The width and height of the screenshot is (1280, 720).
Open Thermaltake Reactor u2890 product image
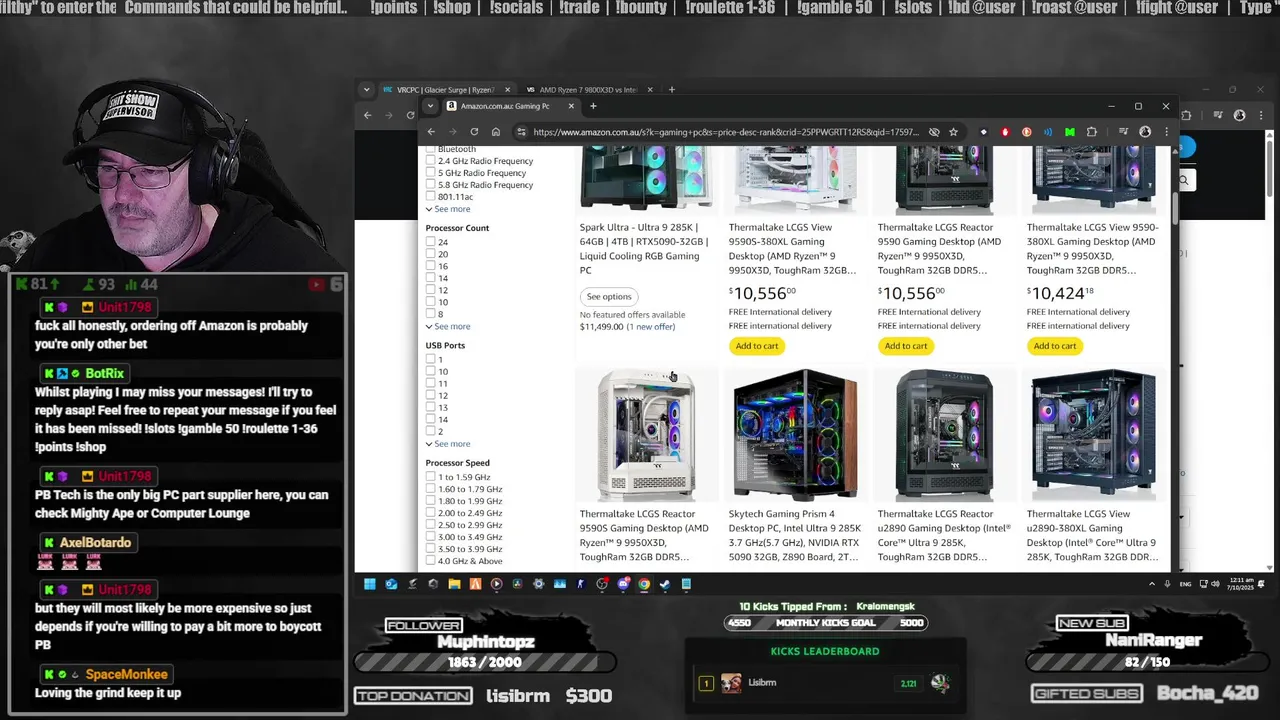point(944,434)
